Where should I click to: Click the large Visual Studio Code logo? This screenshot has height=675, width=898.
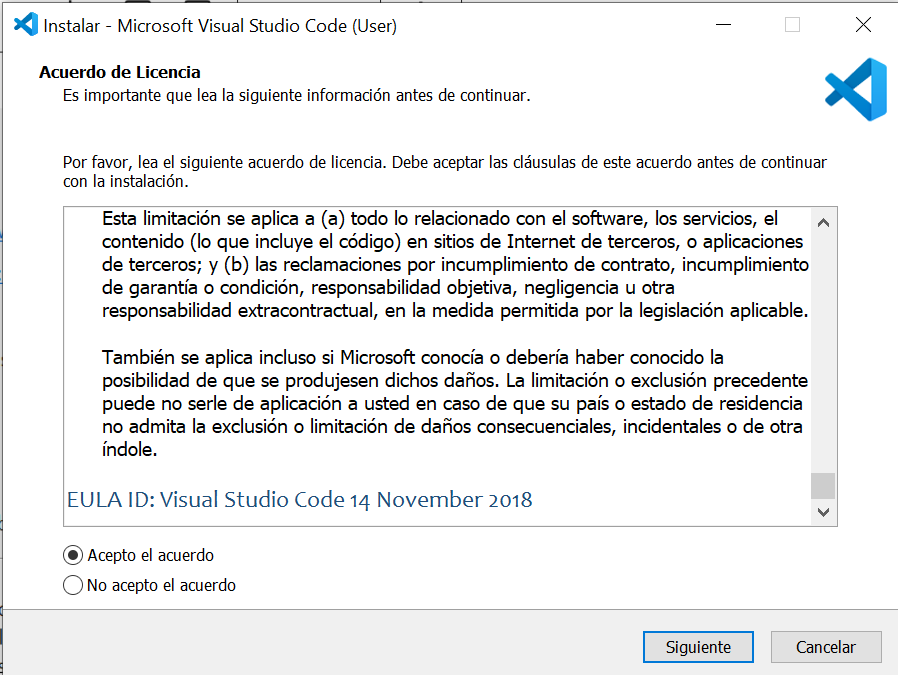[855, 89]
